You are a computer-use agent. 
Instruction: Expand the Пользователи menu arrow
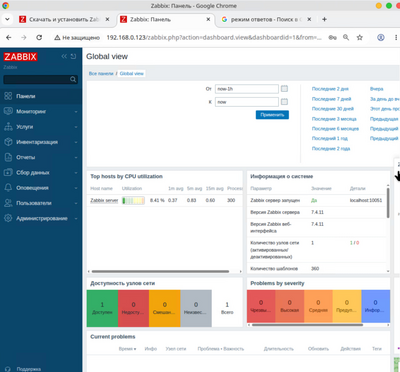76,203
